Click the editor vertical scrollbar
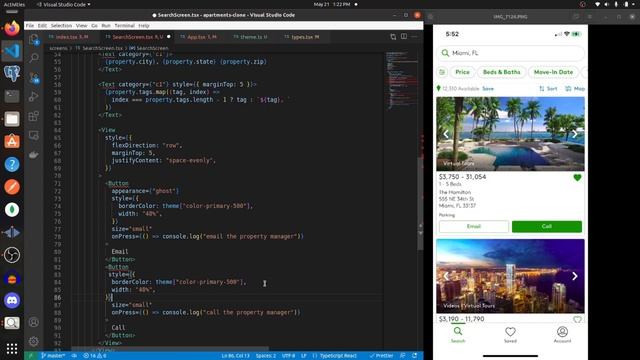 pyautogui.click(x=420, y=204)
